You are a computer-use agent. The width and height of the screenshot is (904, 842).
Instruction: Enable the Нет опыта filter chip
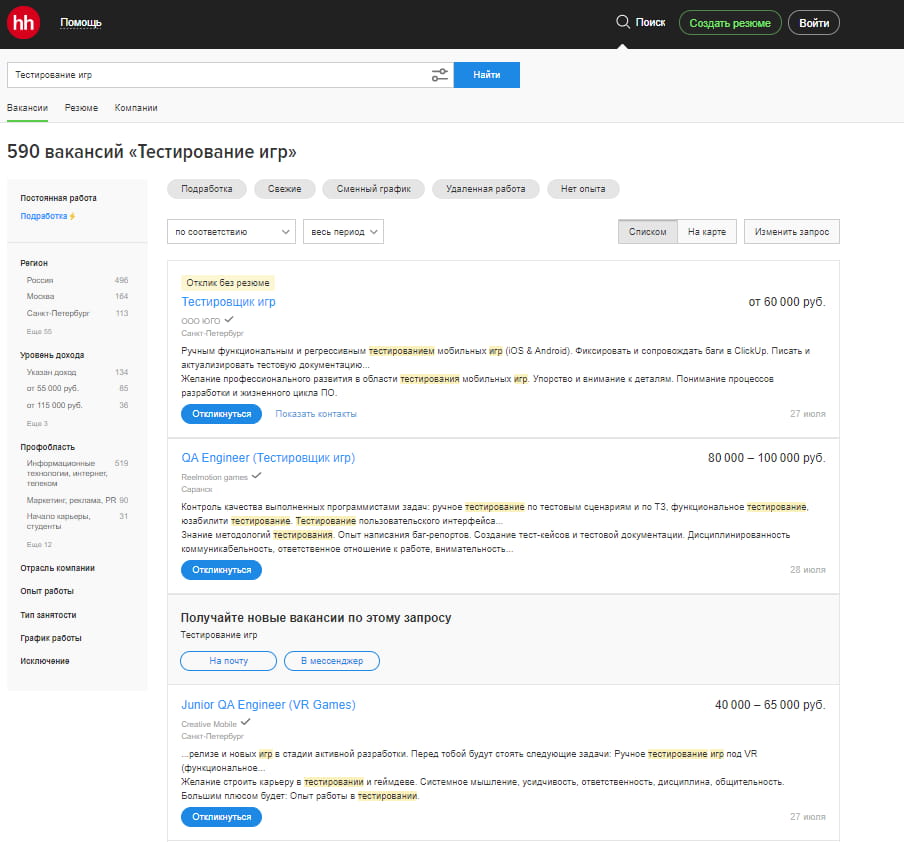pos(583,188)
